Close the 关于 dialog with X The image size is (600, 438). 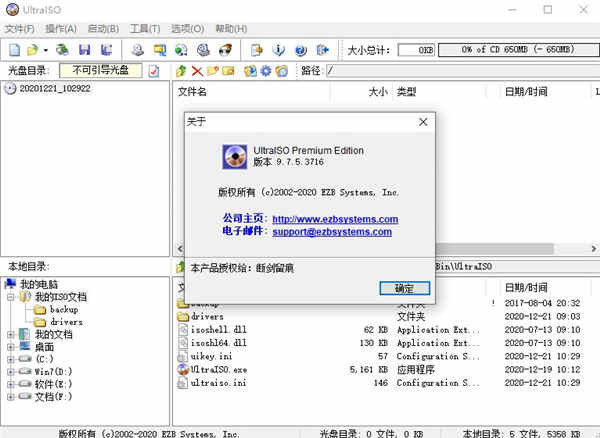(x=423, y=122)
